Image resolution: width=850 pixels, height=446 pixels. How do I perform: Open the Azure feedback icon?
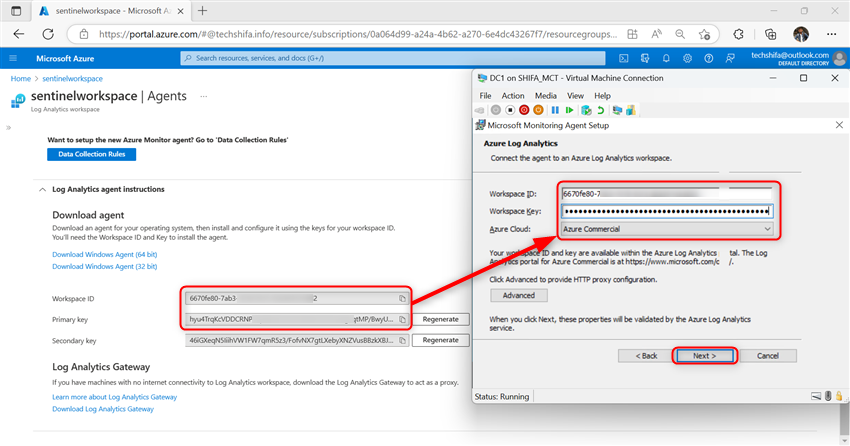[x=730, y=58]
